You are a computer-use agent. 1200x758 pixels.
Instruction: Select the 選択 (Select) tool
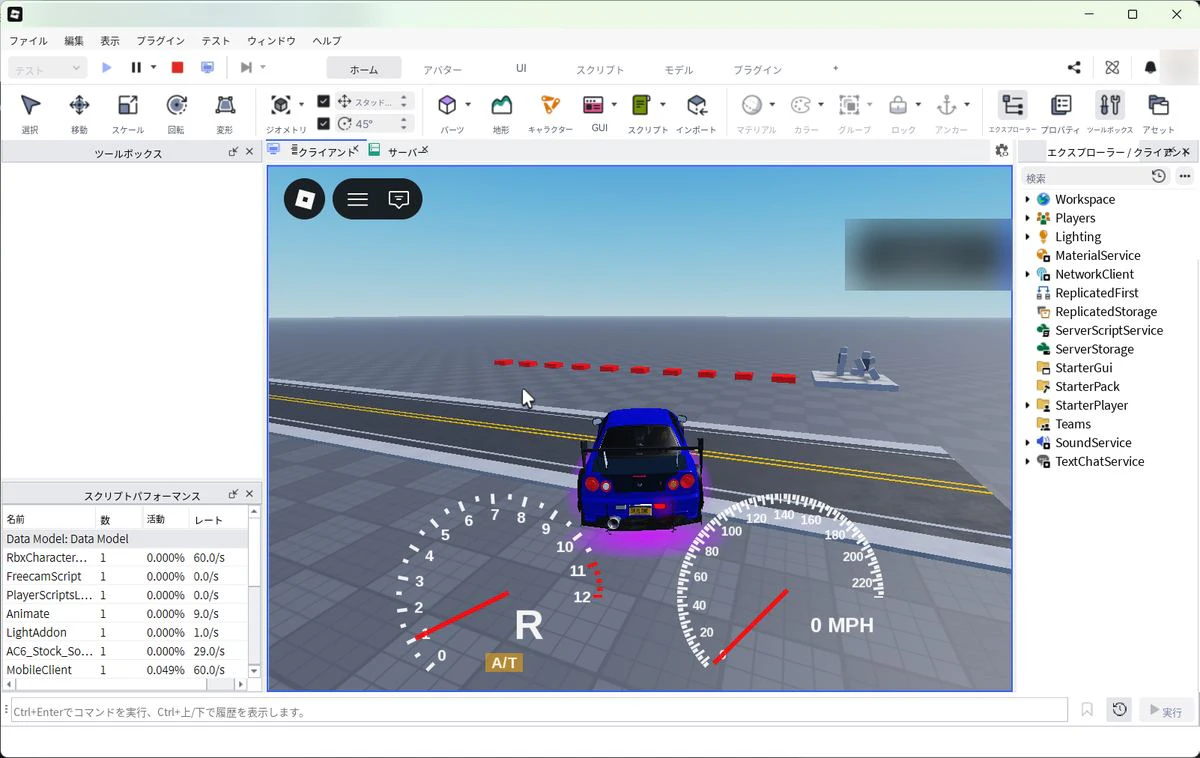pos(30,113)
